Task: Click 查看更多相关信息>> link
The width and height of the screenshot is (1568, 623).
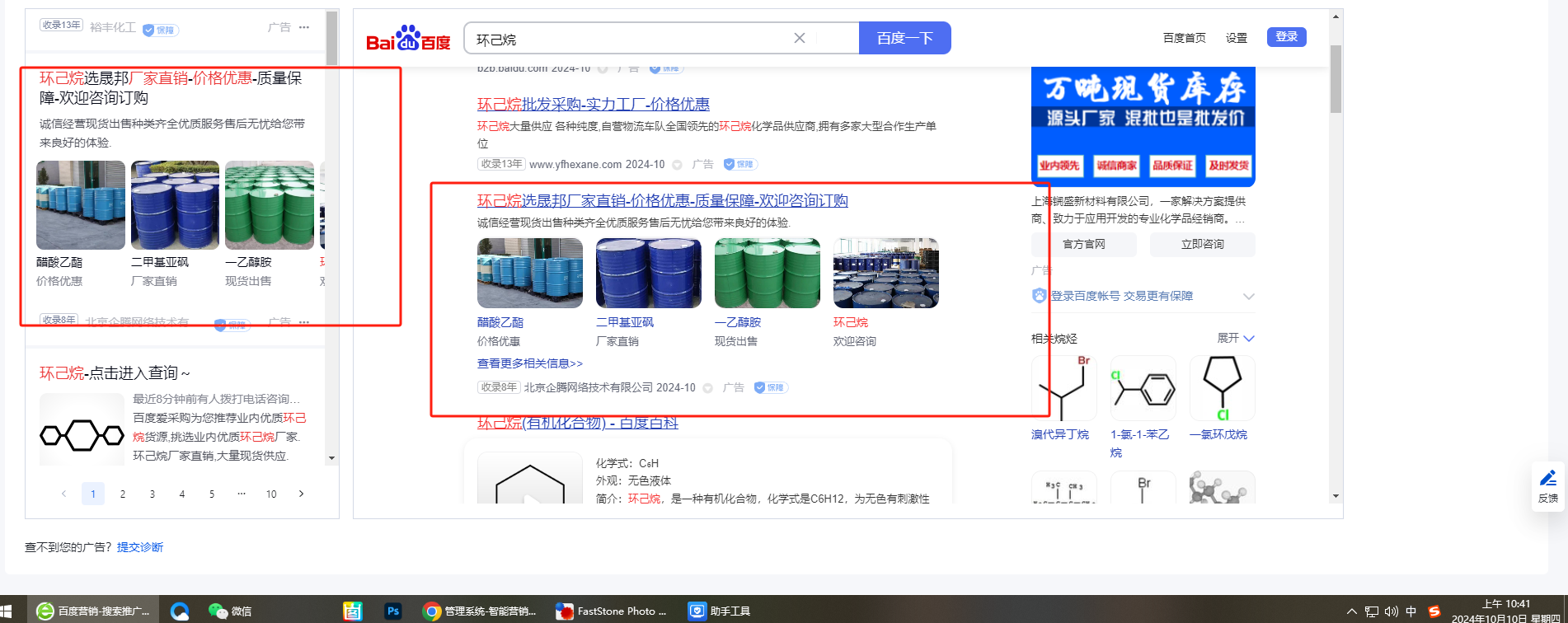Action: 530,363
